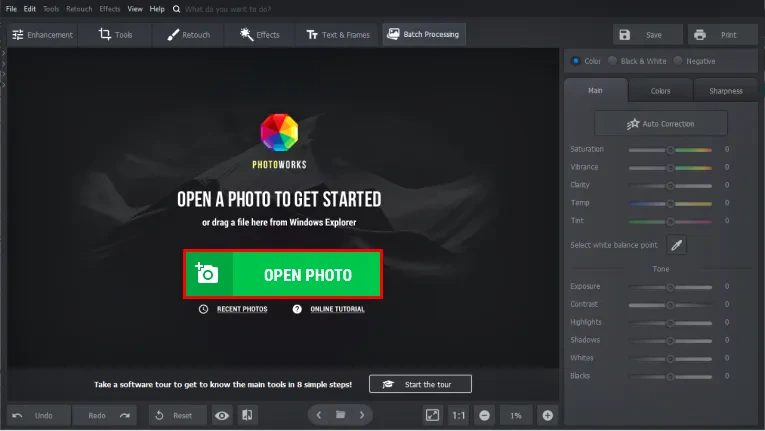This screenshot has height=431, width=765.
Task: Click the Contrast slider handle
Action: click(670, 305)
